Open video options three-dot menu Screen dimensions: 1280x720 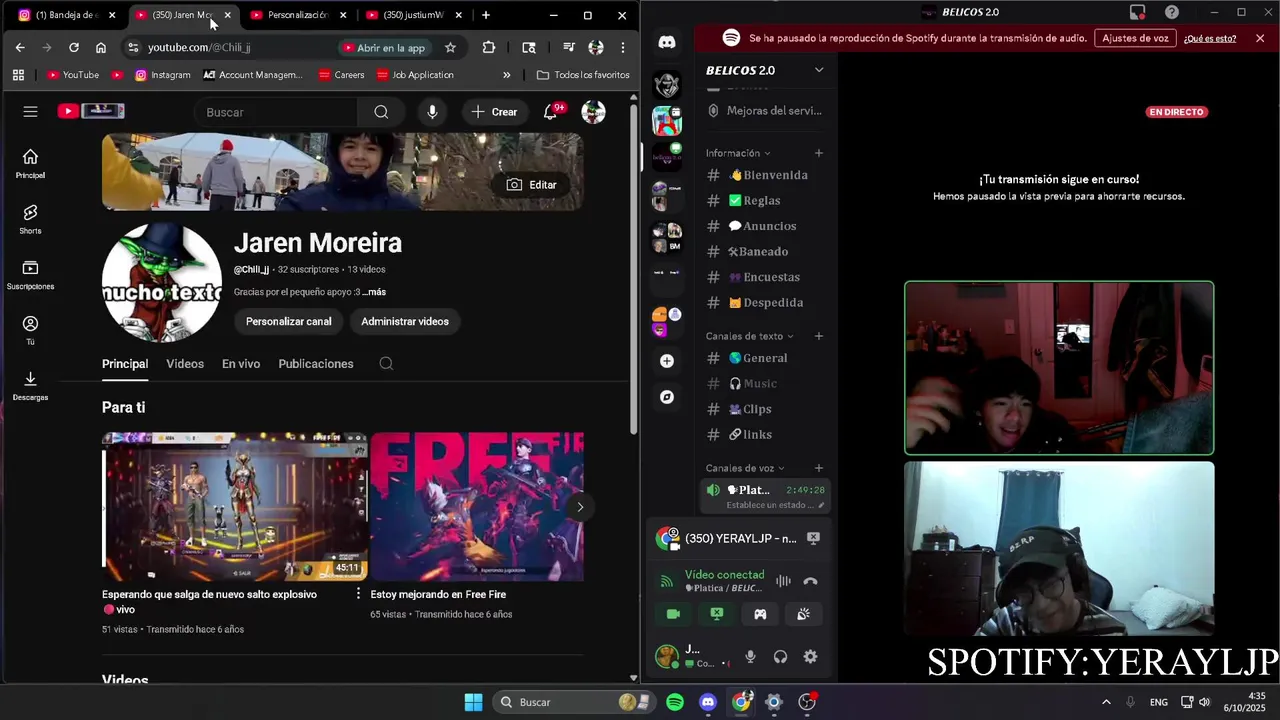point(358,594)
